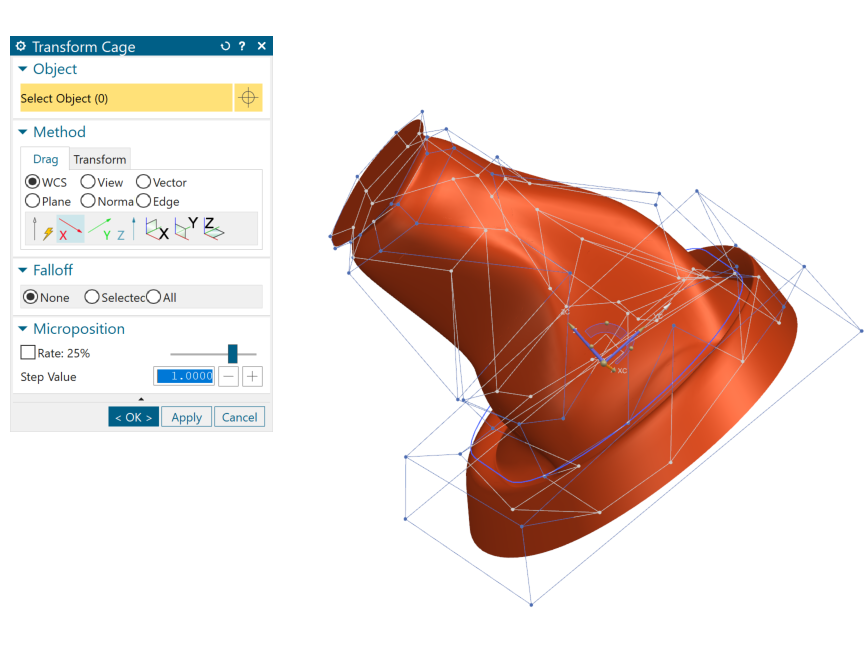Select the View radio button
The image size is (868, 651).
pyautogui.click(x=87, y=182)
